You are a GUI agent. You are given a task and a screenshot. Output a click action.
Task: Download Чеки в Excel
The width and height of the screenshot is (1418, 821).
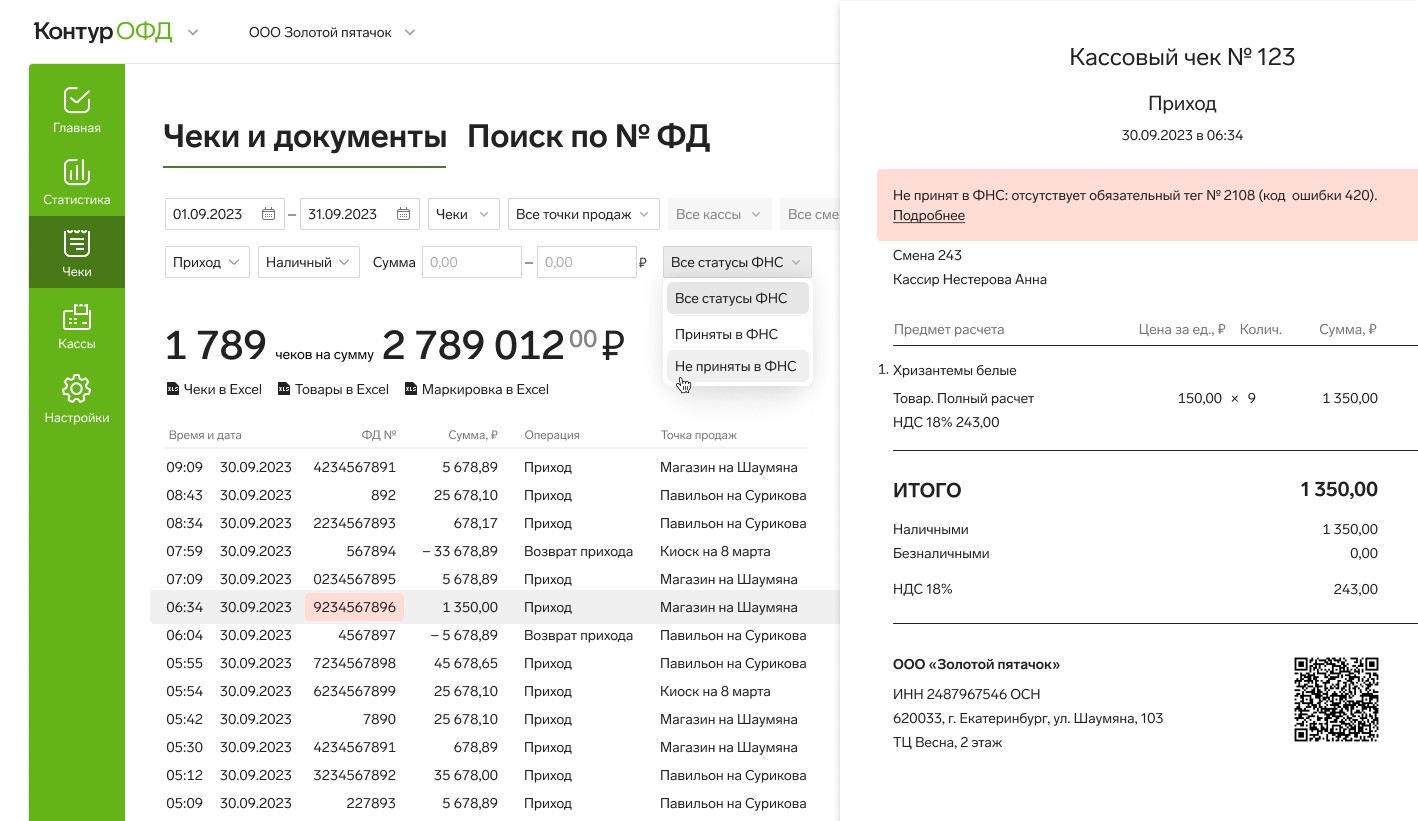click(214, 389)
